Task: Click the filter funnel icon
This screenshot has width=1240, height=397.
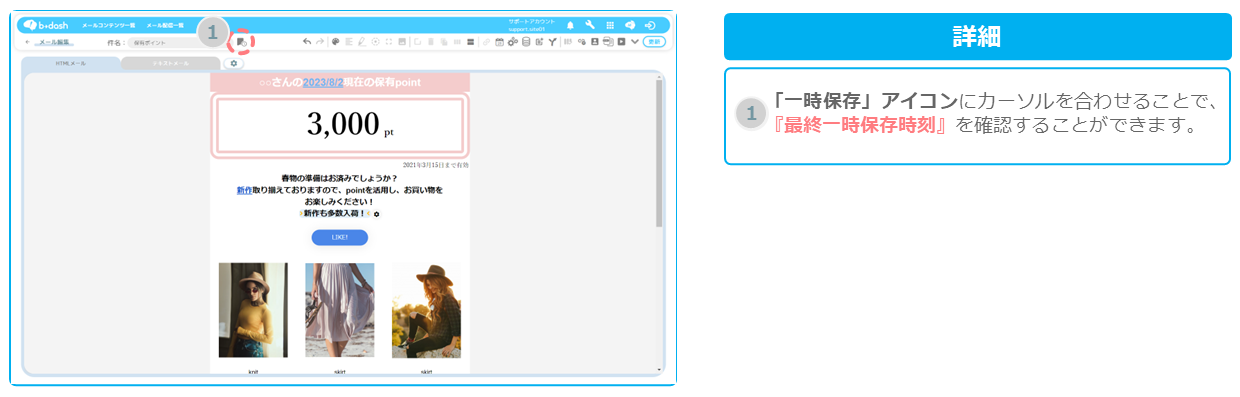Action: tap(552, 41)
